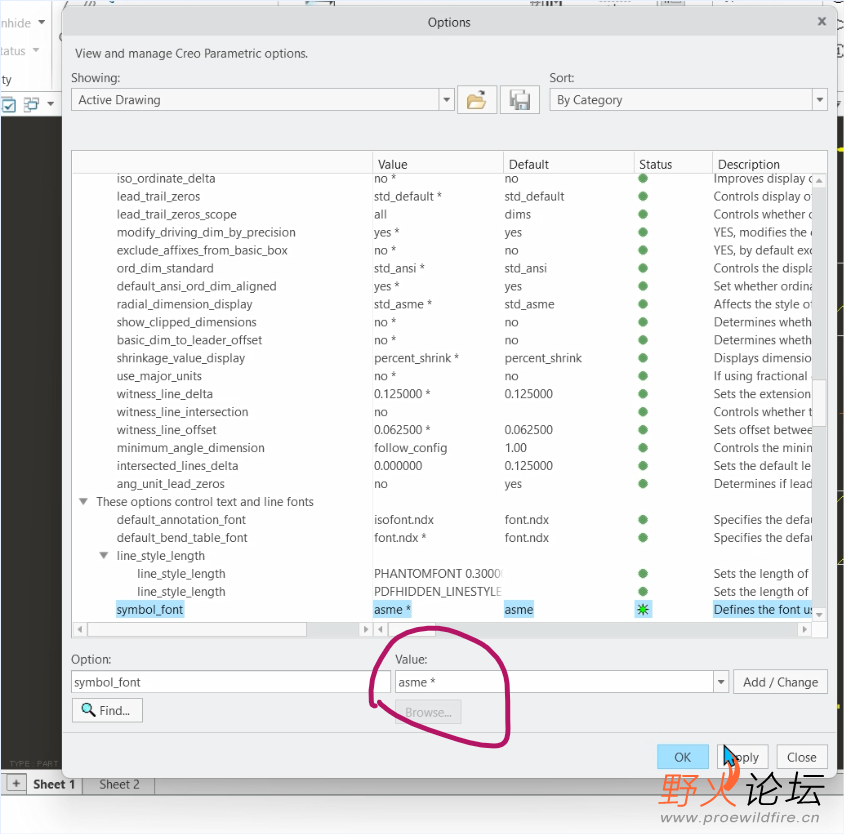Click left arrow of option-name horizontal scrollbar
Screen dimensions: 844x834
tap(80, 629)
